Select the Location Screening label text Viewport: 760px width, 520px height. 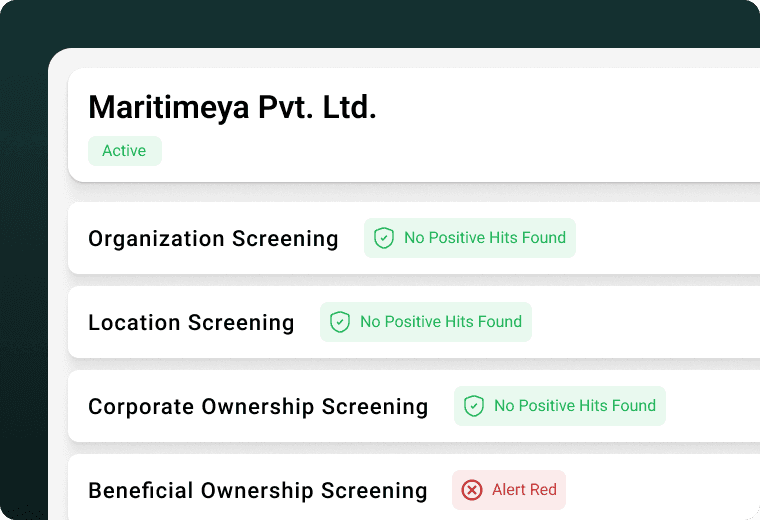pyautogui.click(x=191, y=322)
